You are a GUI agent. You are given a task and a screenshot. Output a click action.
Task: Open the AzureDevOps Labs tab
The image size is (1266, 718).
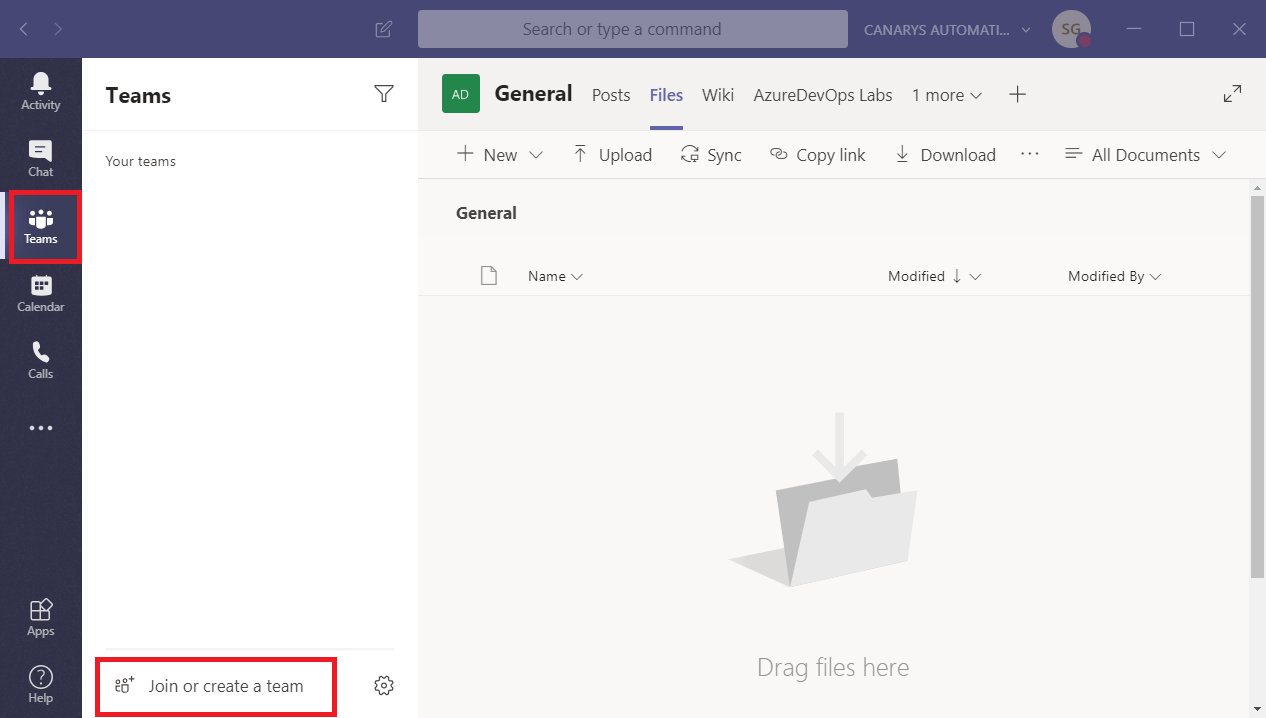pos(823,95)
